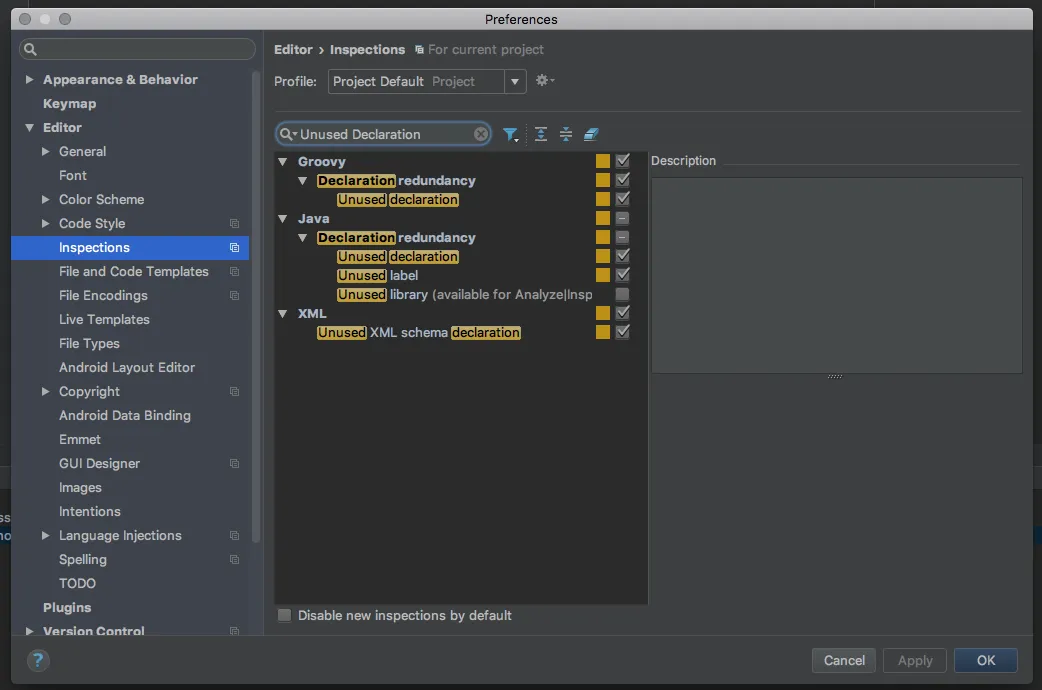Expand the Appearance & Behavior section
This screenshot has width=1042, height=690.
[30, 80]
